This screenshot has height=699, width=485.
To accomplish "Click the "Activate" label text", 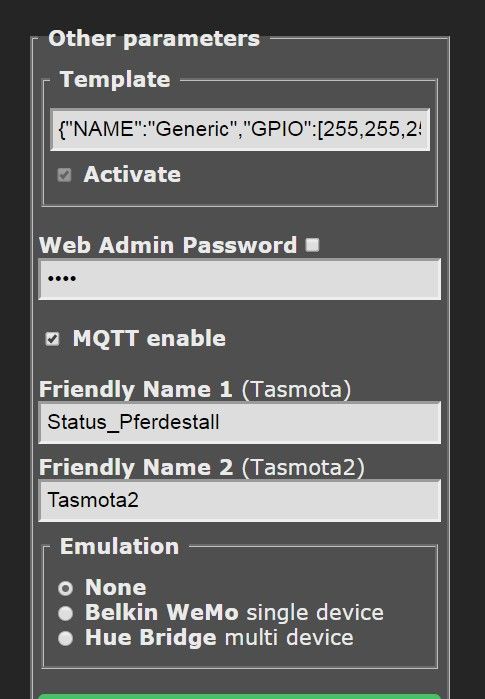I will coord(132,174).
